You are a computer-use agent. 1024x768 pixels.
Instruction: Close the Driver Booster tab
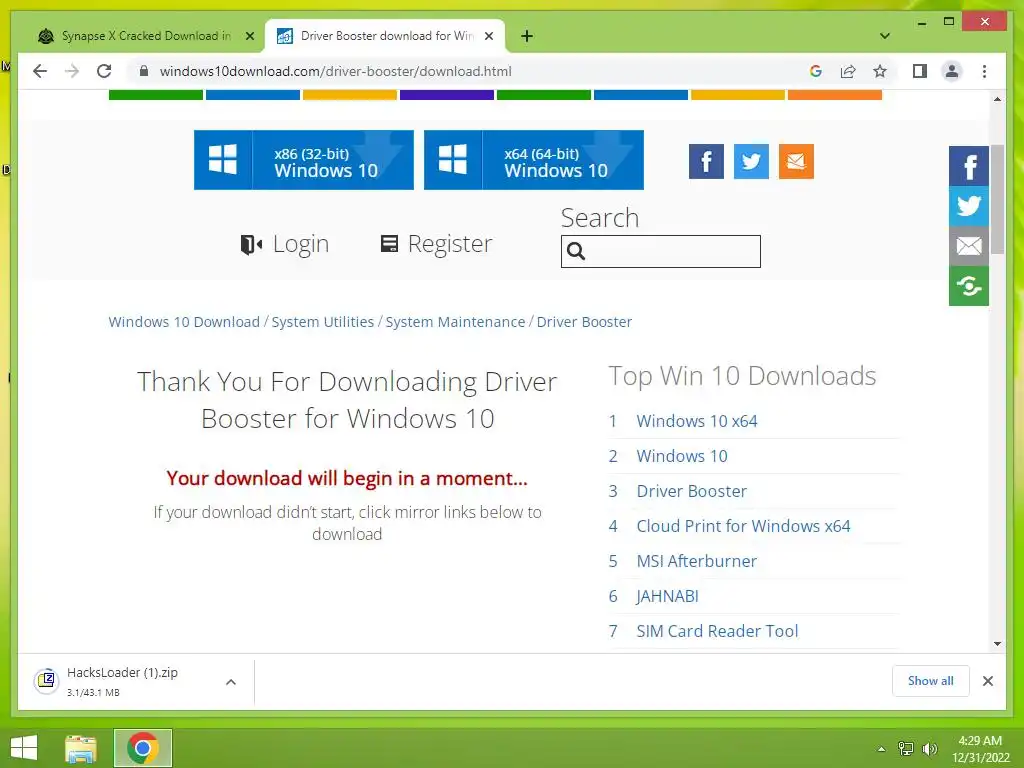tap(488, 36)
